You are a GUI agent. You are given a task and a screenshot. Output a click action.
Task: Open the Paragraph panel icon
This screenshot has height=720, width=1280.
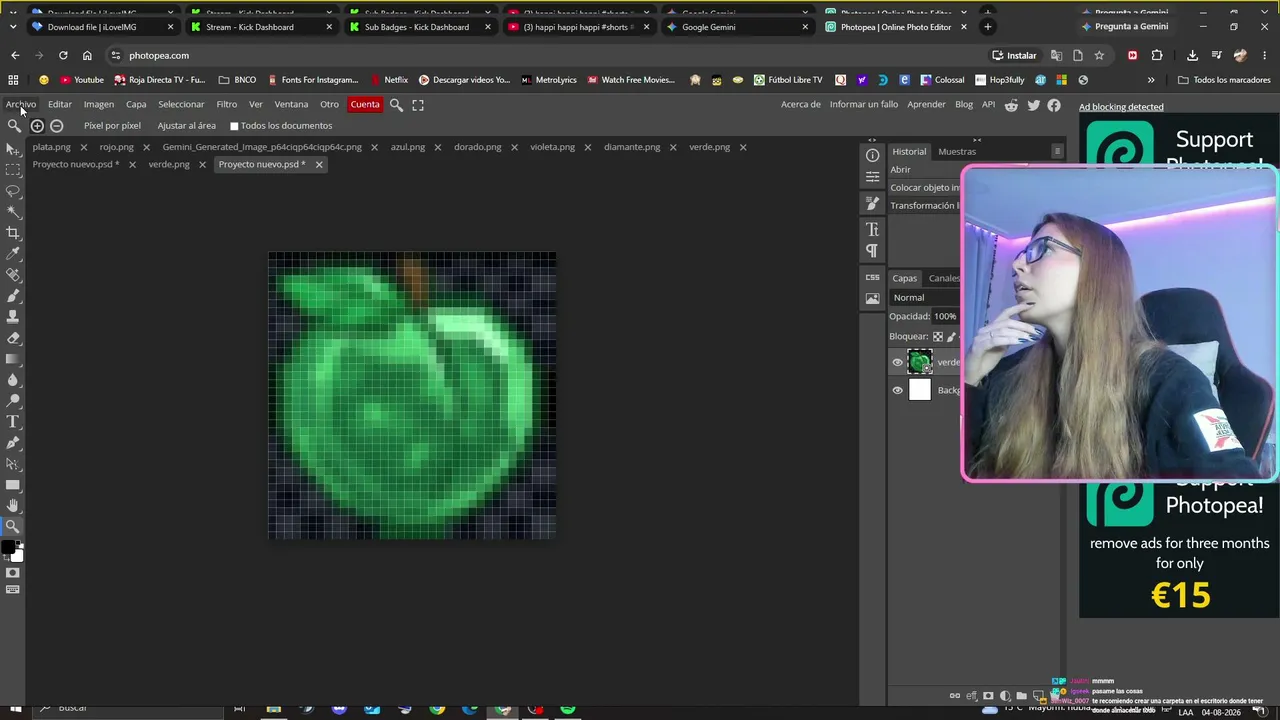873,250
